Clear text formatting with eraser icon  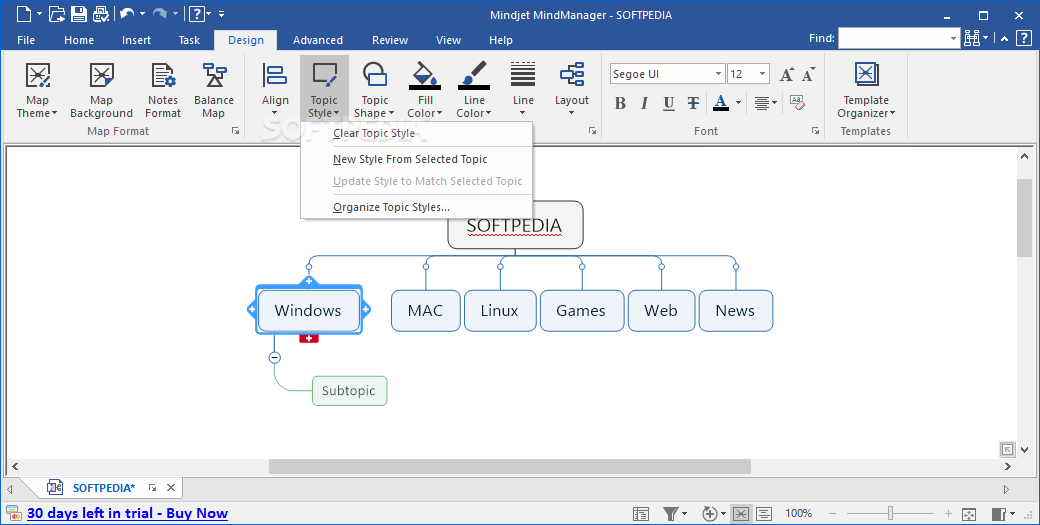[797, 103]
